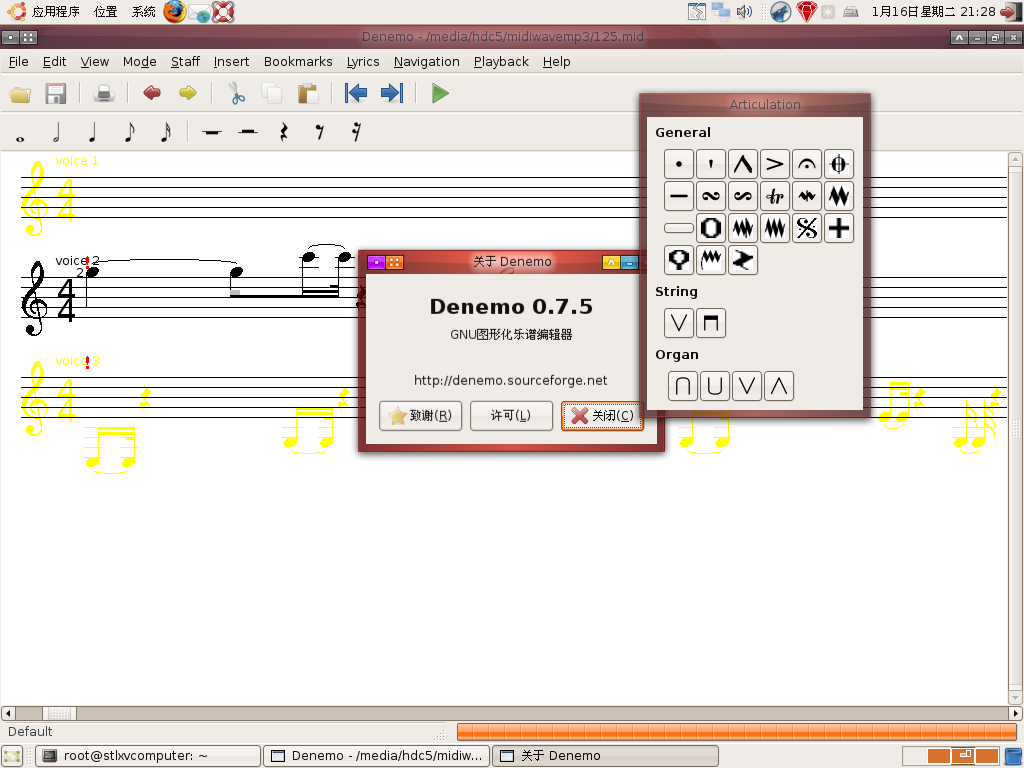1024x768 pixels.
Task: Apply staccatissimo wedge articulation
Action: tap(711, 164)
